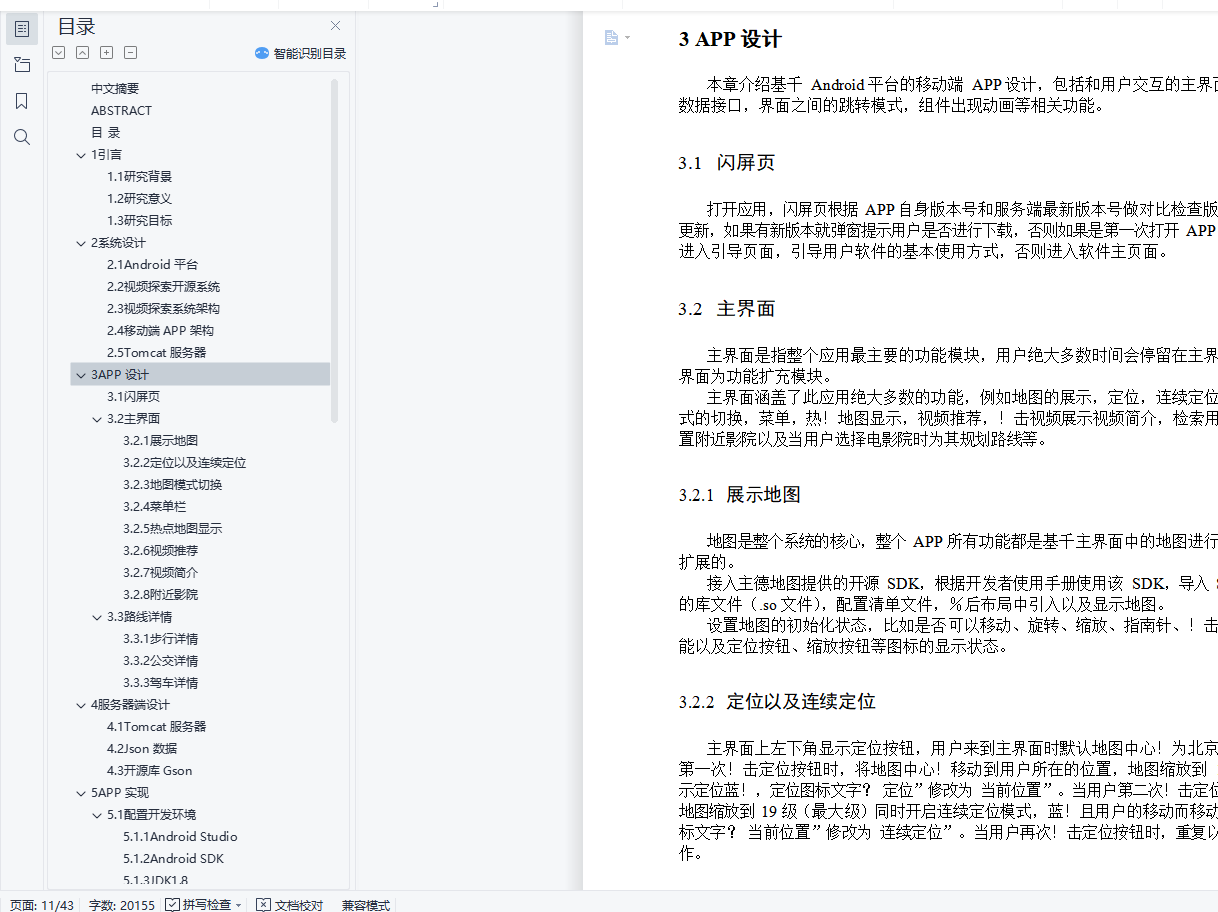Jump to 3.2.5热点地图显示
This screenshot has width=1218, height=912.
pyautogui.click(x=172, y=528)
